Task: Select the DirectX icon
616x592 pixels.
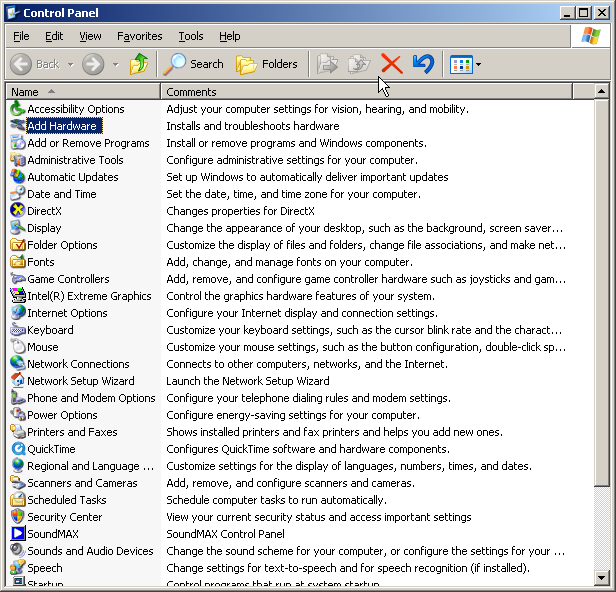Action: click(17, 211)
